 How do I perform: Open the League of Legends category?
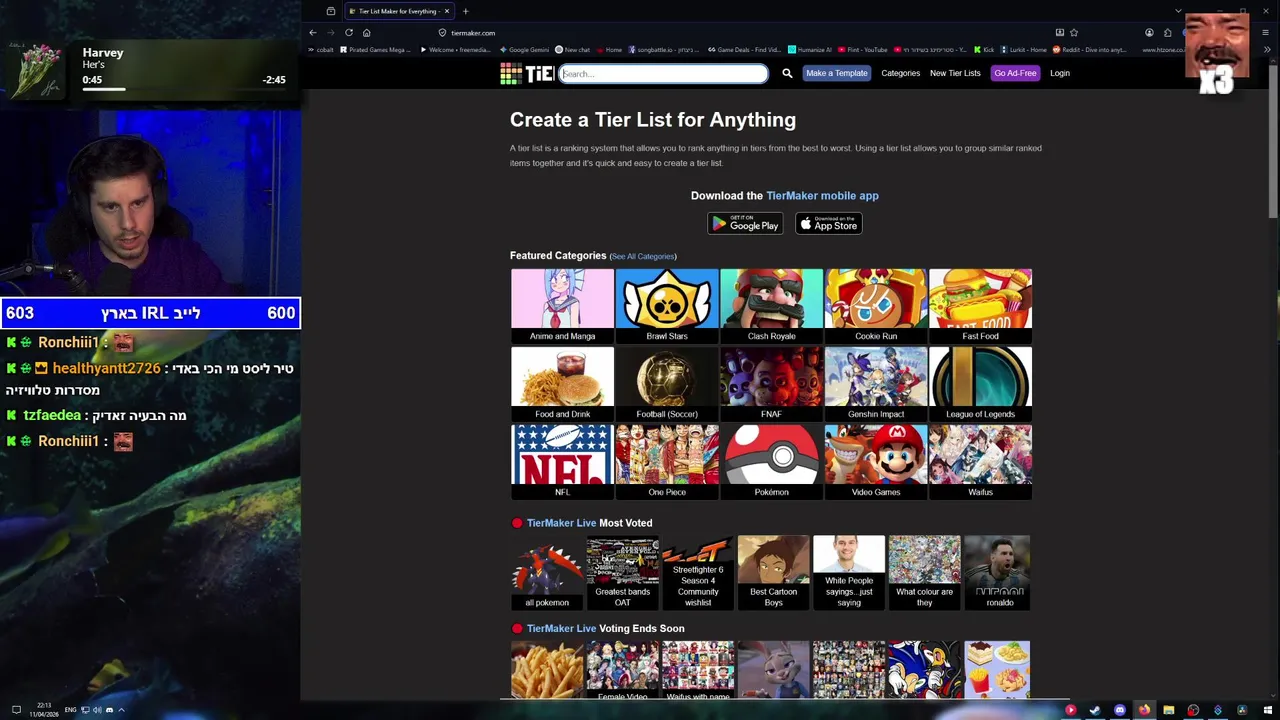click(980, 384)
